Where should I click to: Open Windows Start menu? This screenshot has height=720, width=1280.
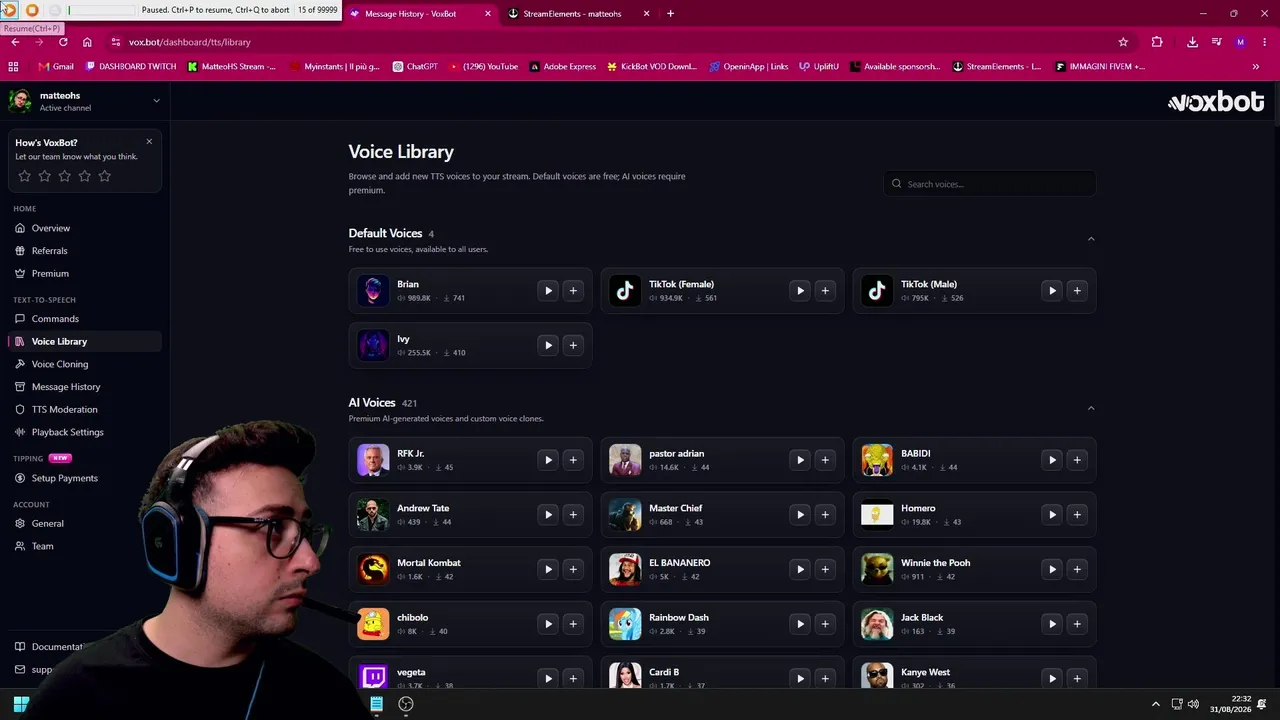(x=20, y=704)
